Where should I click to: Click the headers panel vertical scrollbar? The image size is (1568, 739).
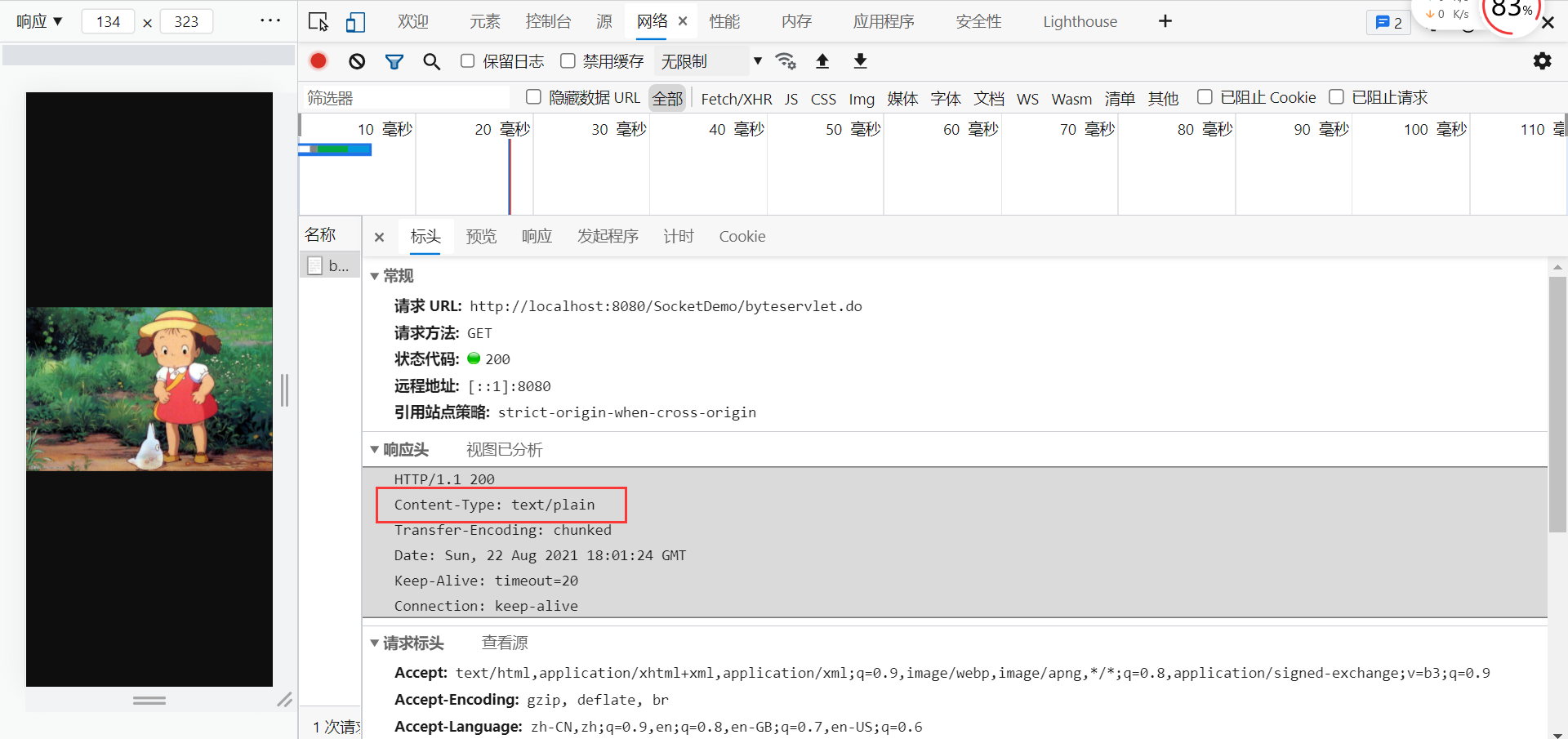tap(1557, 405)
